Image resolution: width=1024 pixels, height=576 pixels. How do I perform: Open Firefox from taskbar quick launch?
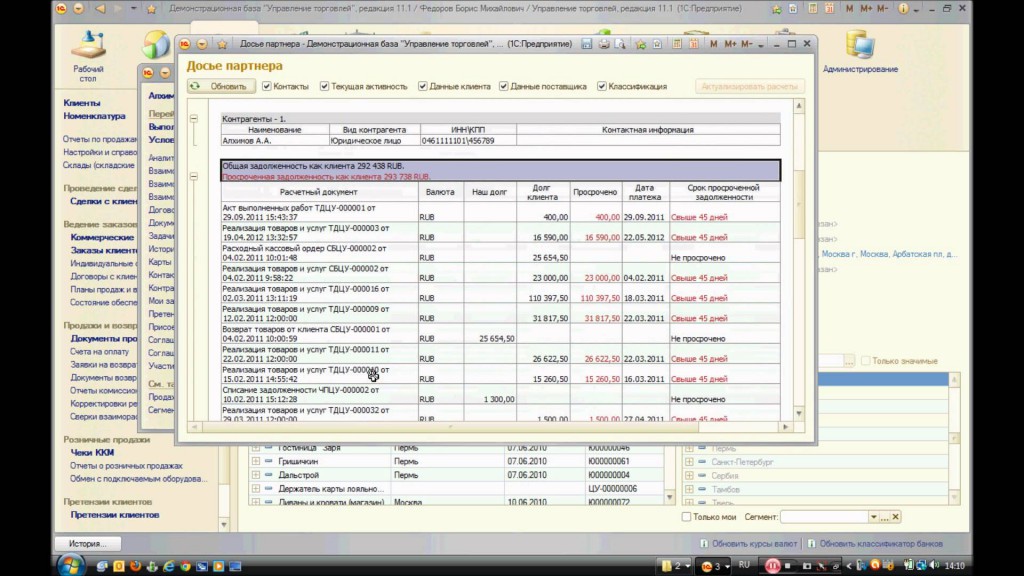[135, 566]
